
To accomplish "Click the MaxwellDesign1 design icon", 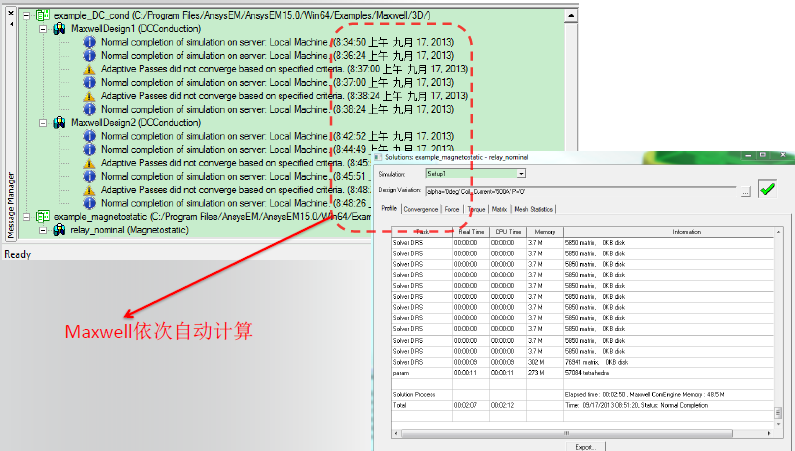I will [x=59, y=29].
